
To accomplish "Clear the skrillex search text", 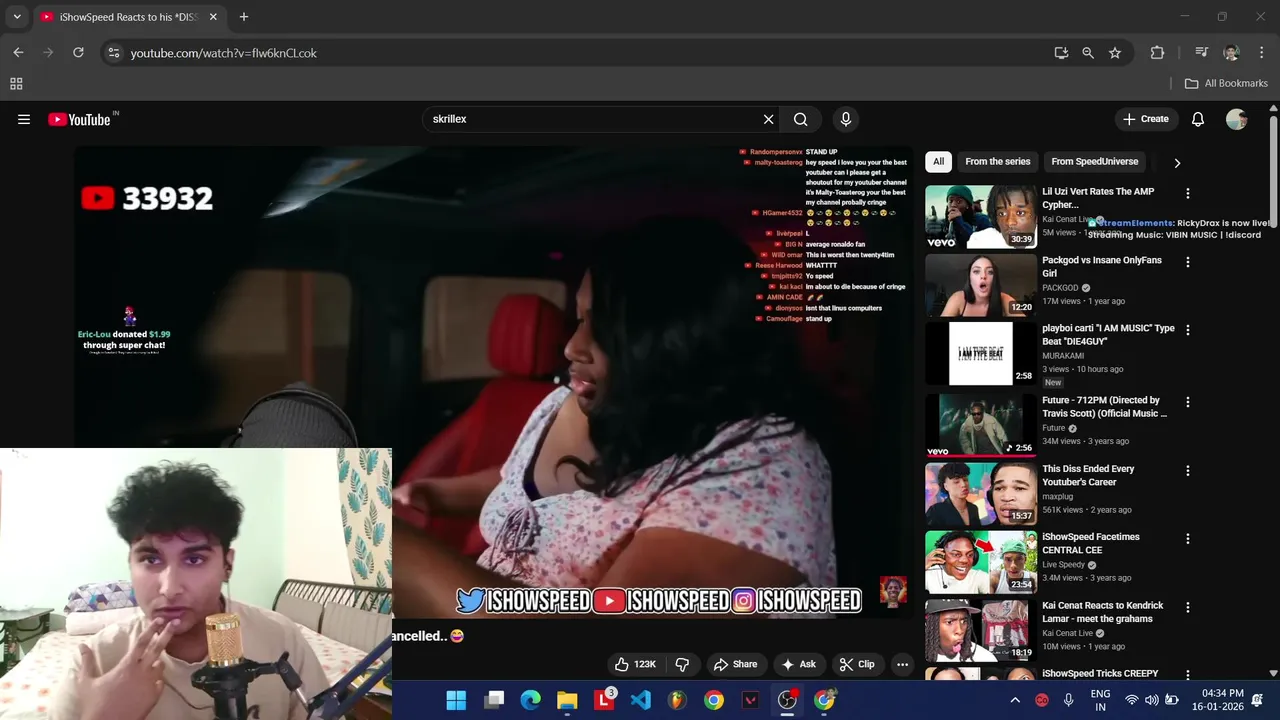I will tap(768, 119).
